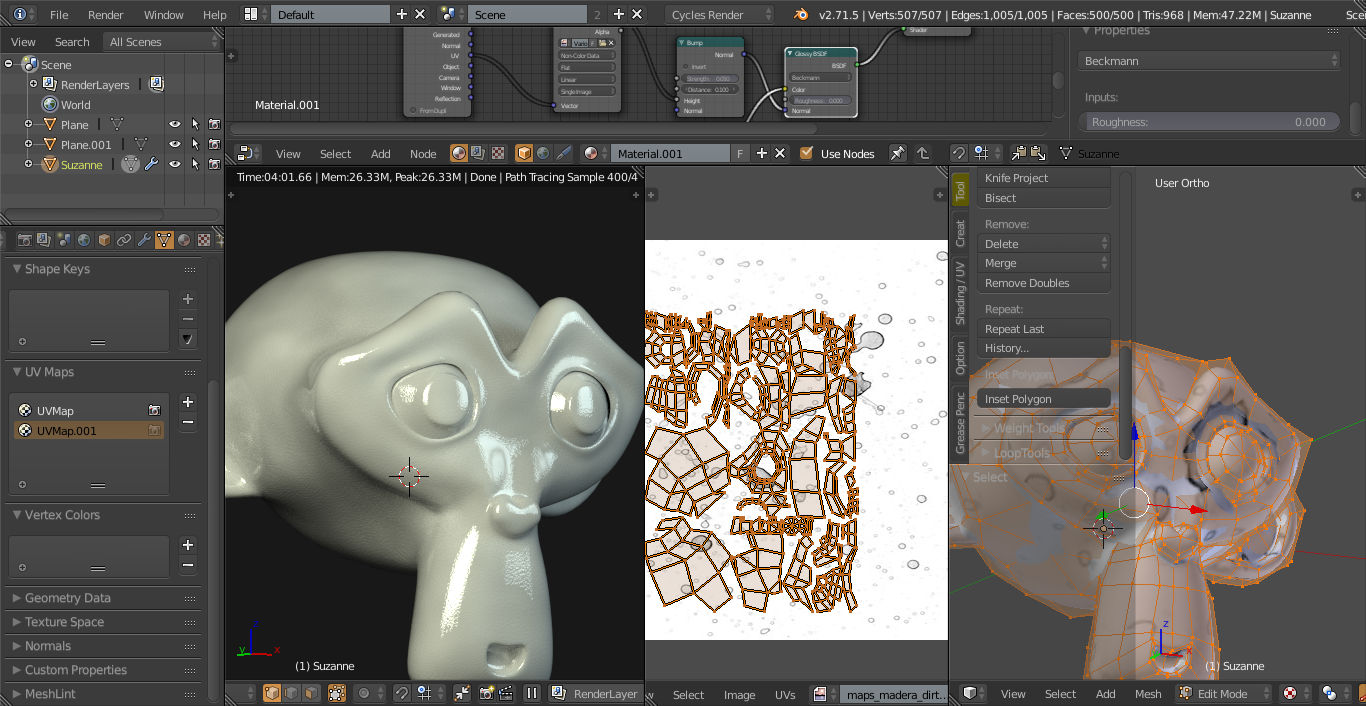Screen dimensions: 1366x706
Task: Click the OpenGL render image camera icon
Action: point(486,693)
